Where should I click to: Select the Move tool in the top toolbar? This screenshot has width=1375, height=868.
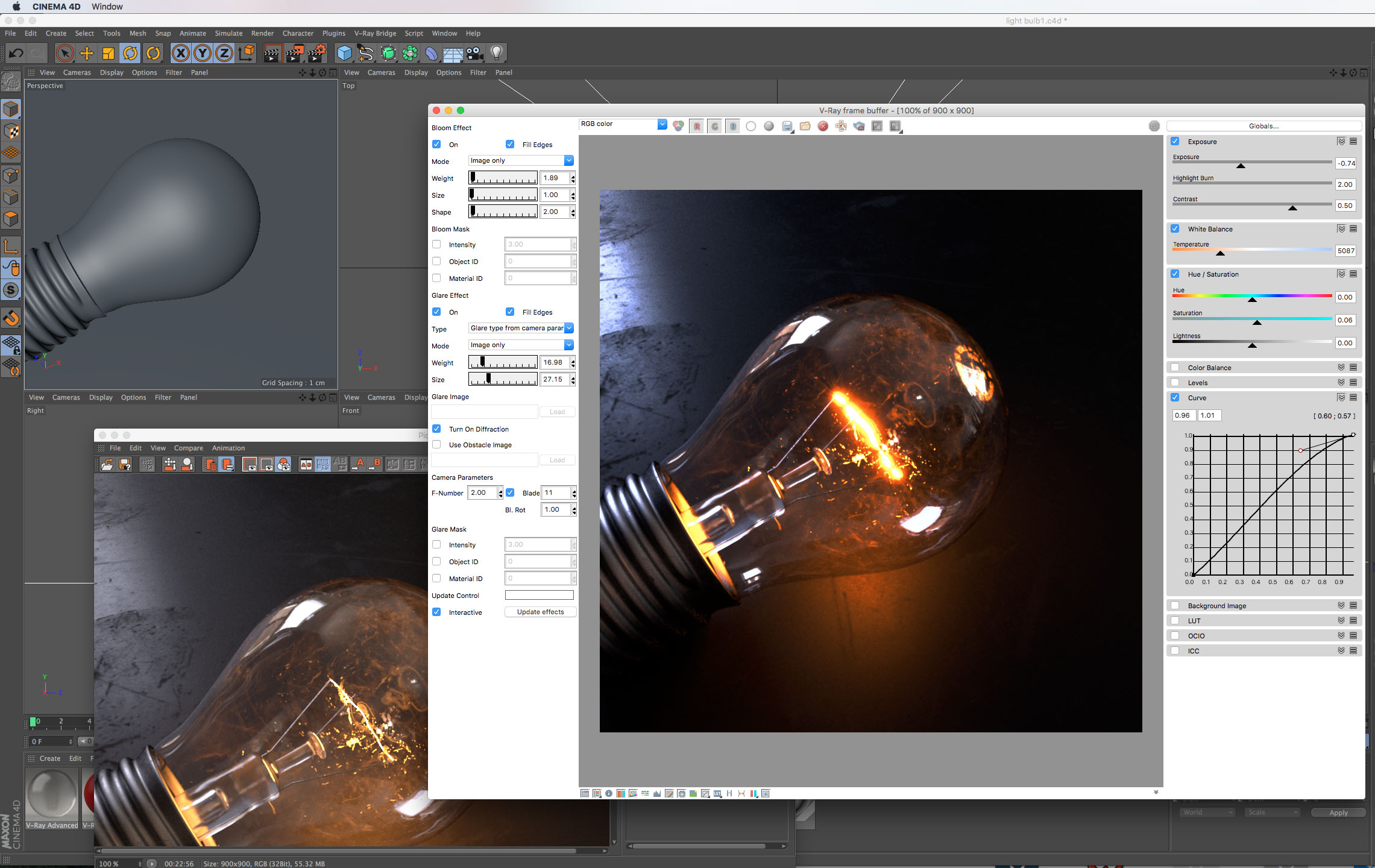pyautogui.click(x=87, y=54)
